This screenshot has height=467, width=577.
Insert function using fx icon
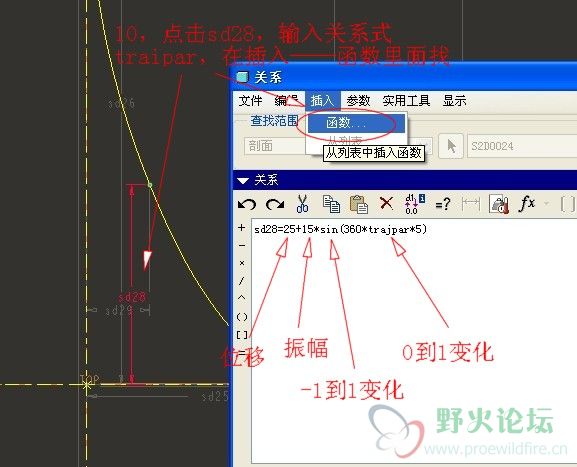(x=527, y=204)
